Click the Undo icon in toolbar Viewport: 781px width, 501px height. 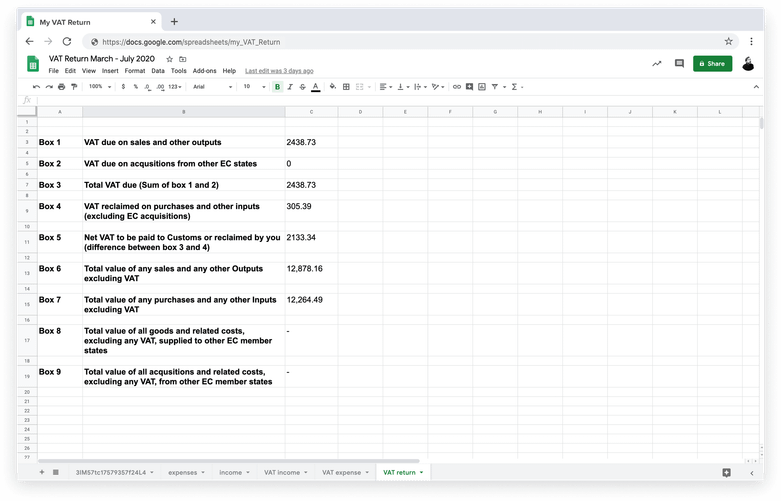point(37,87)
